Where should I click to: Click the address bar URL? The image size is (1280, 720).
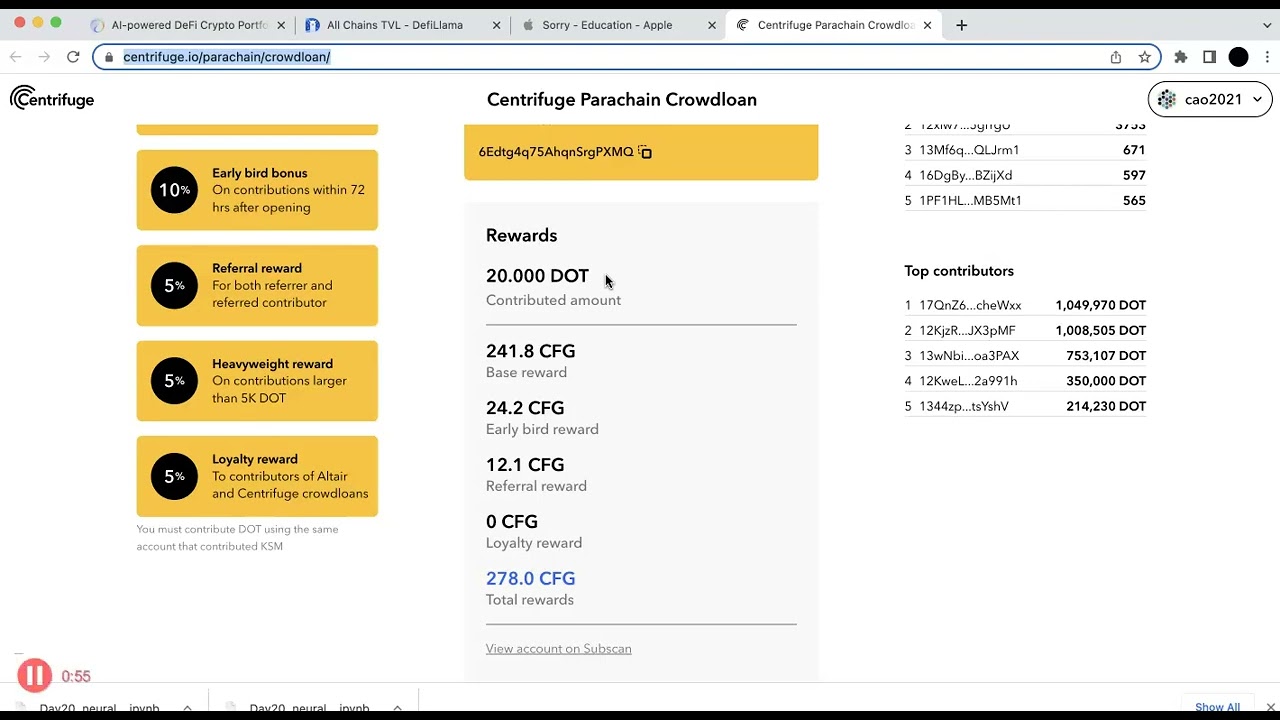tap(227, 57)
